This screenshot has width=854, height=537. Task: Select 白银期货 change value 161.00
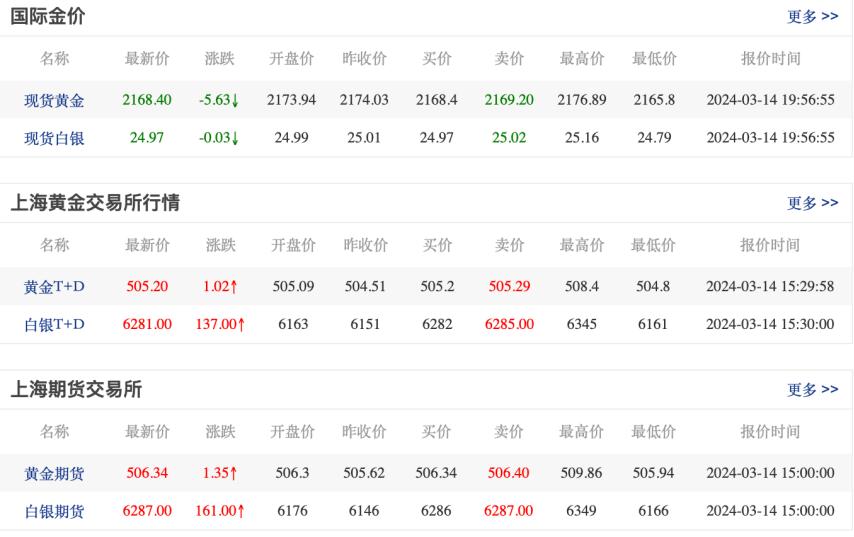click(219, 511)
